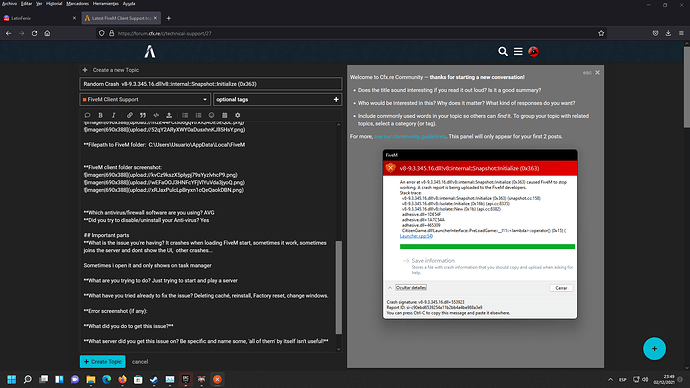The height and width of the screenshot is (388, 690).
Task: Open the forum hamburger menu
Action: 518,51
